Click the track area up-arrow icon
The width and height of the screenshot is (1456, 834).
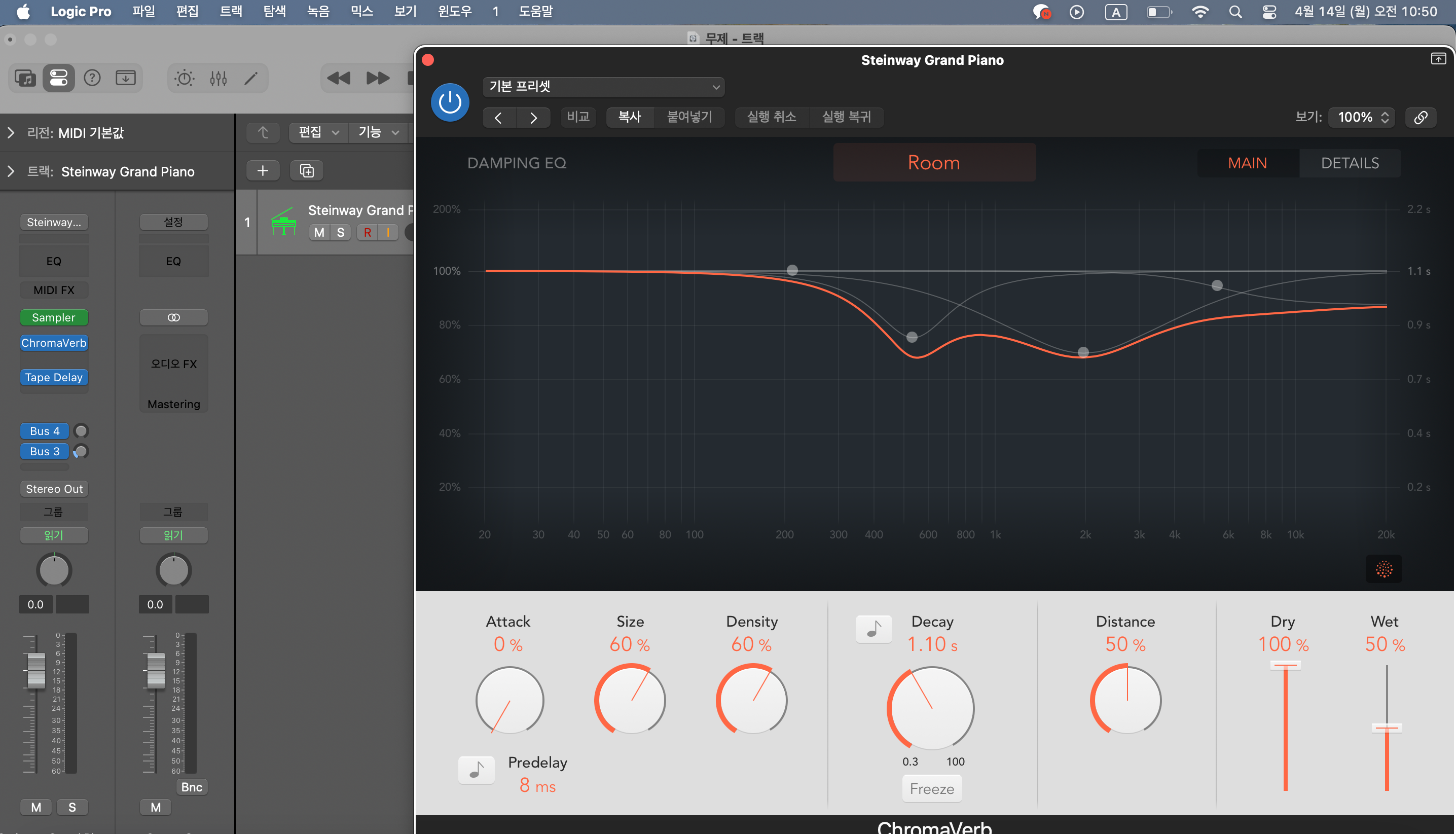(x=263, y=132)
